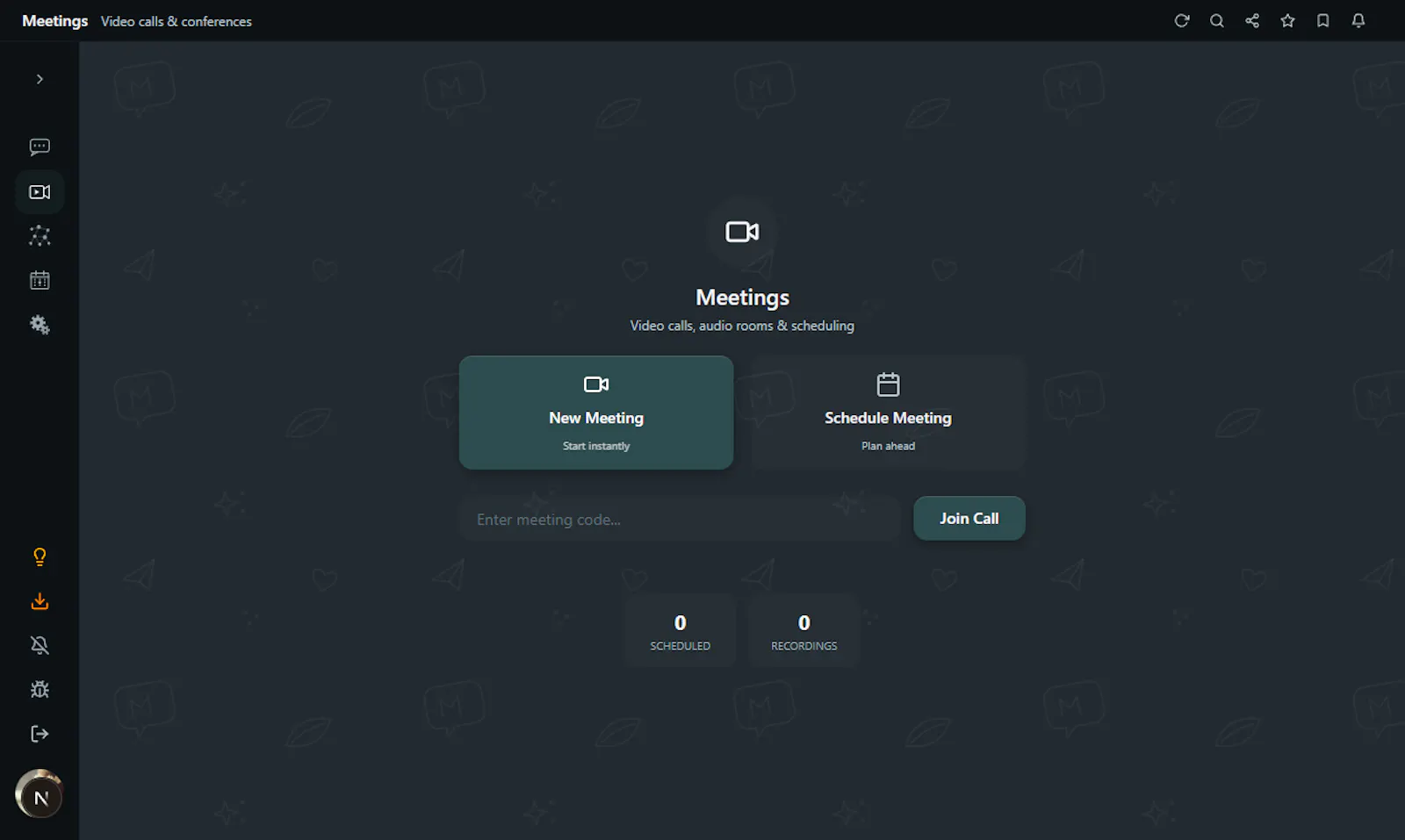
Task: Click the Join Call button
Action: point(969,519)
